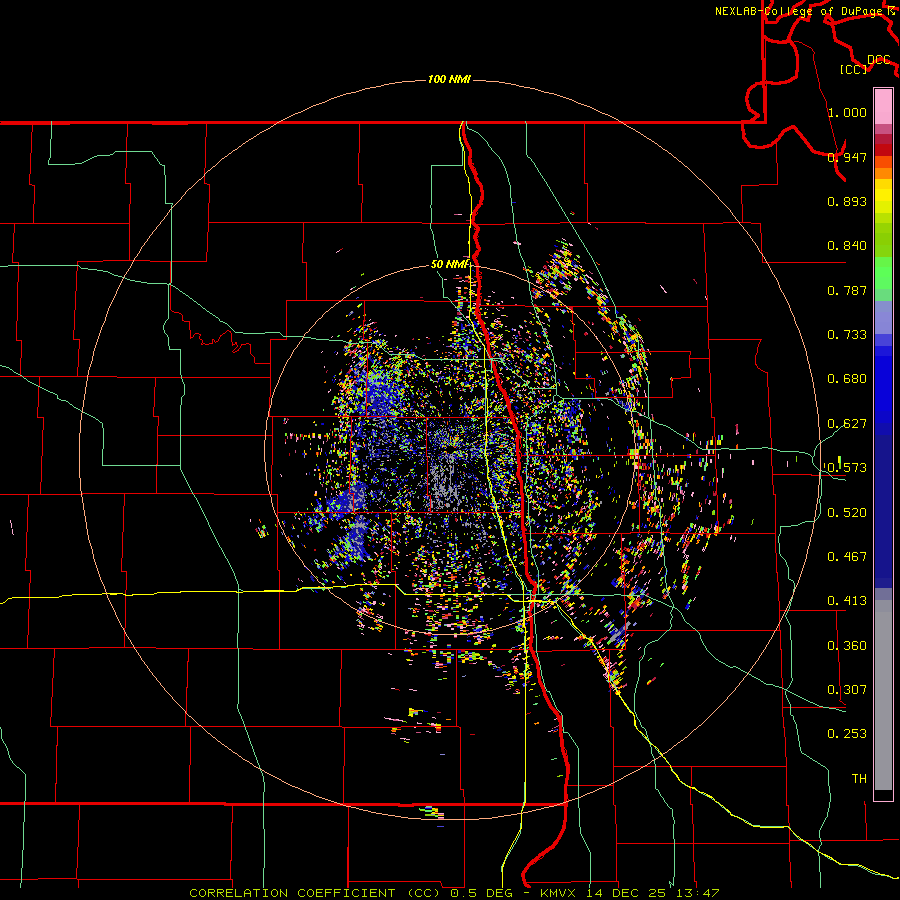
Task: Pick the gray segment of the color bar
Action: (x=883, y=695)
